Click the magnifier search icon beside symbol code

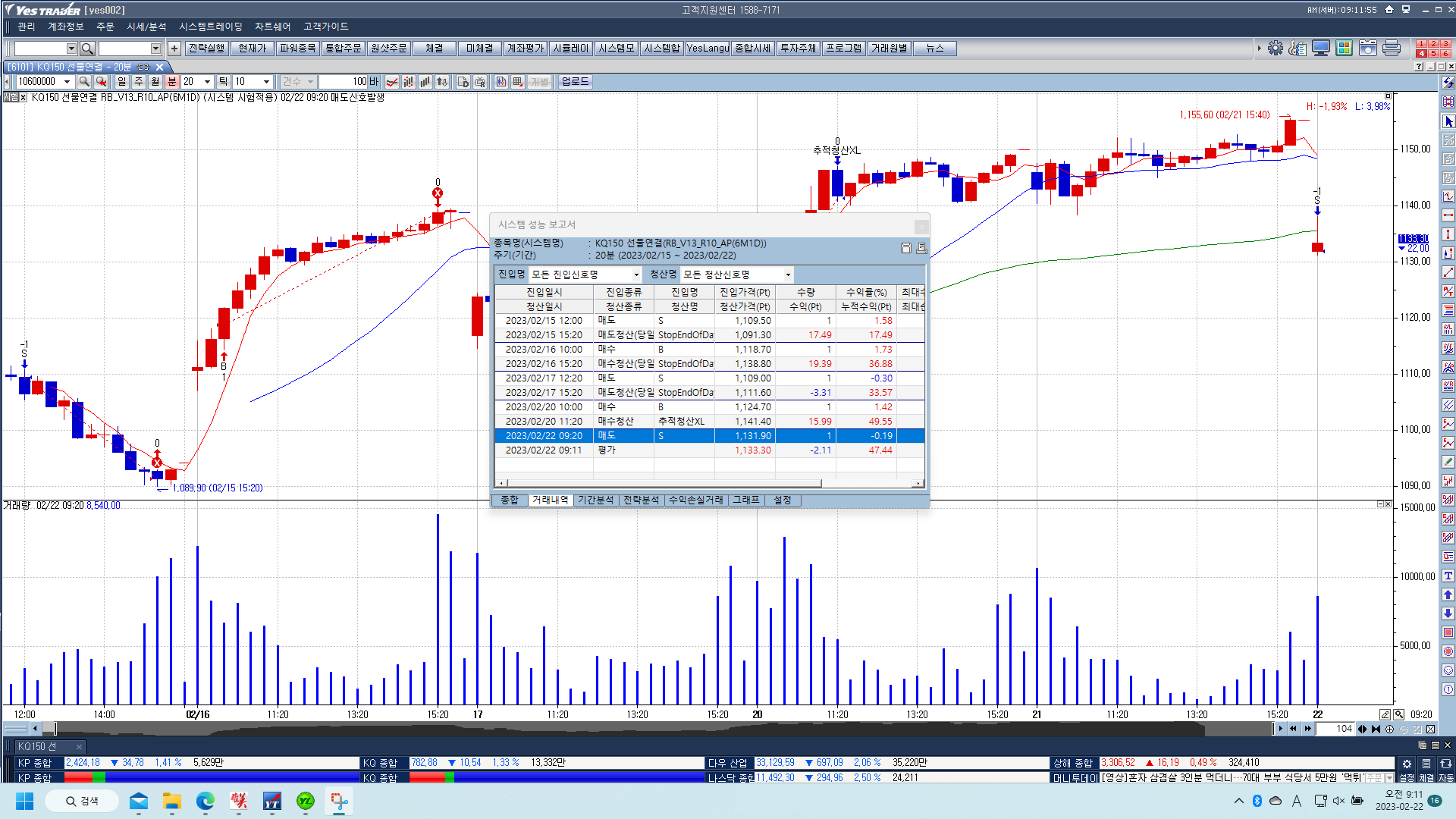pyautogui.click(x=84, y=81)
